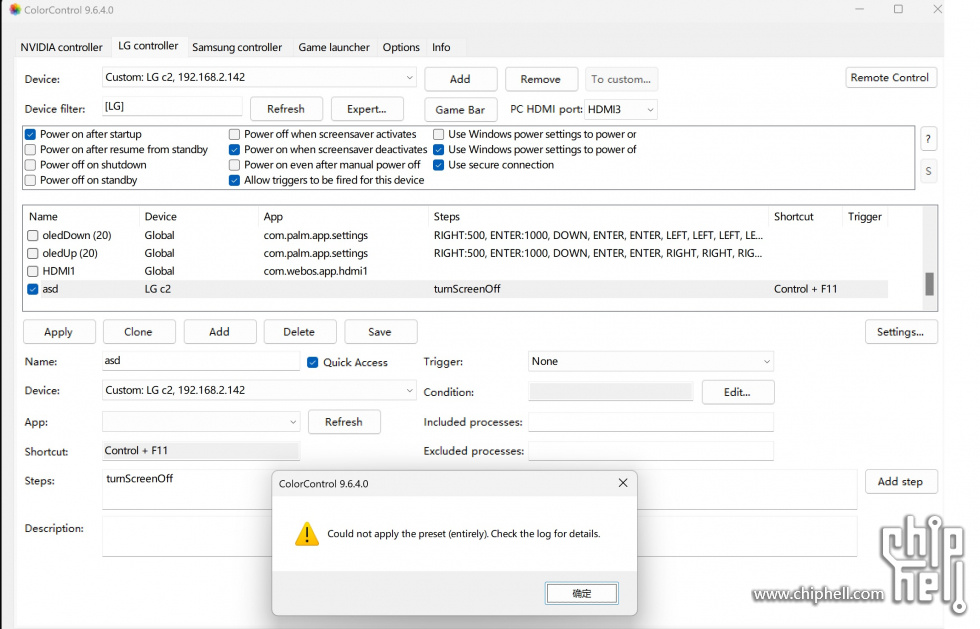Check the HDMI1 preset box
The height and width of the screenshot is (629, 980).
(32, 271)
